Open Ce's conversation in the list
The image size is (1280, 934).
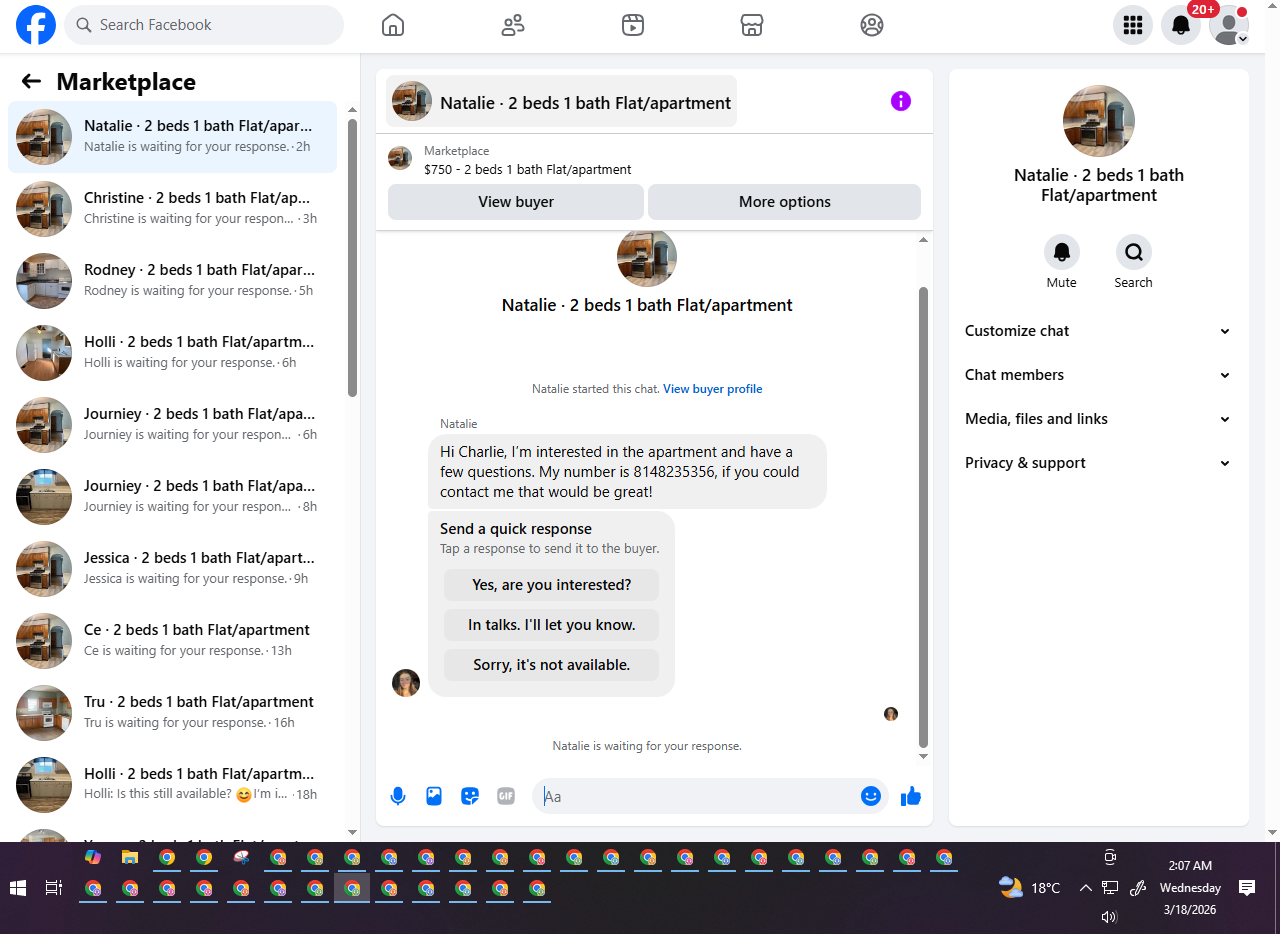(x=172, y=641)
